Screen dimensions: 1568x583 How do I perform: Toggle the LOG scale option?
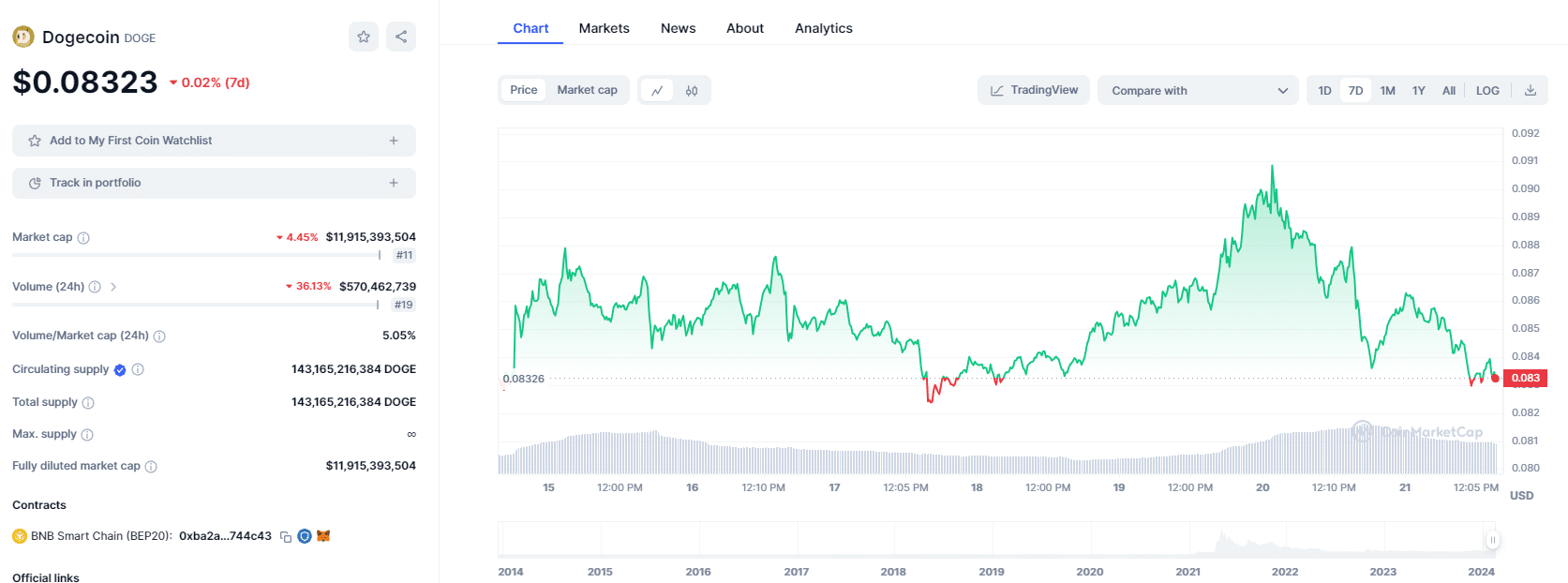[x=1487, y=91]
